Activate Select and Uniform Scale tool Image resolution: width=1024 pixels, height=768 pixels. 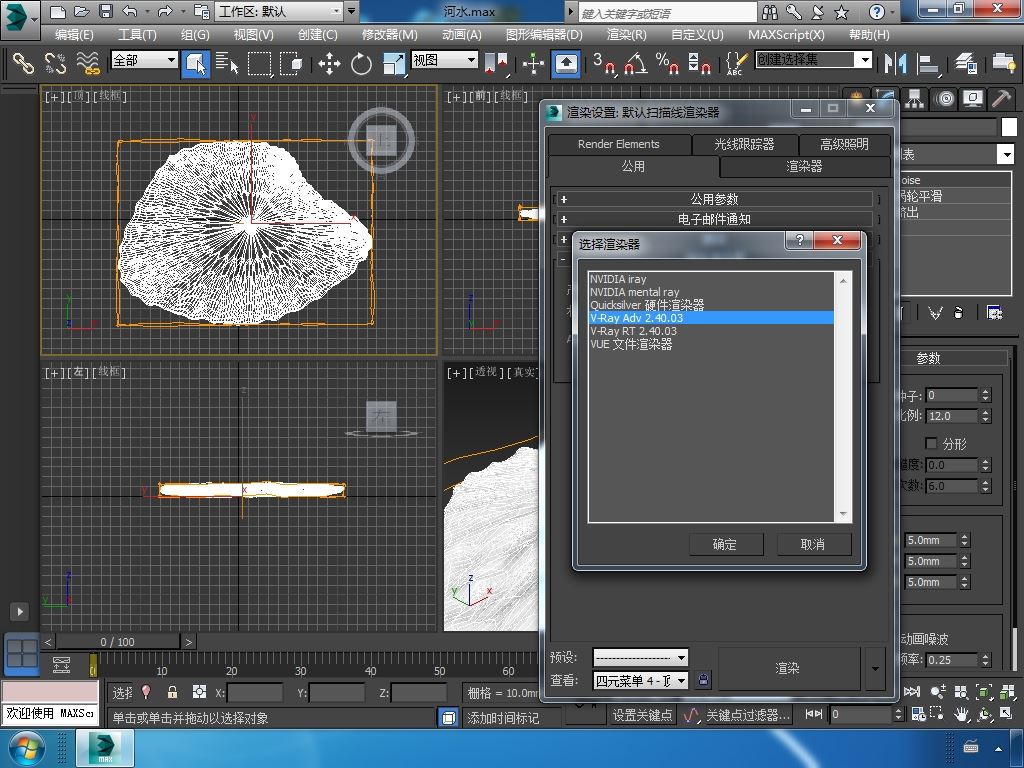394,63
